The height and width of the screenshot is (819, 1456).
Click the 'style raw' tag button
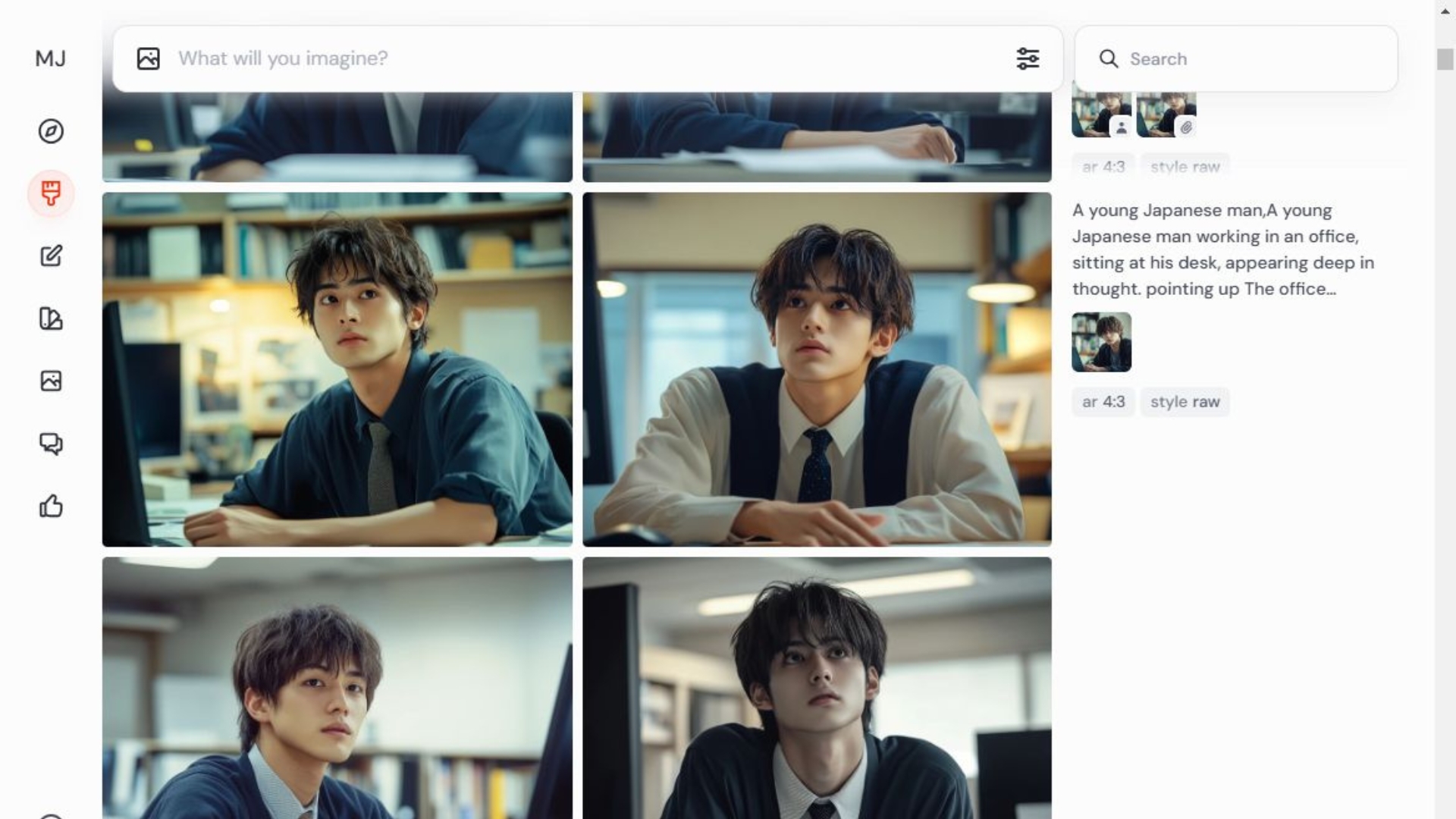click(1185, 401)
